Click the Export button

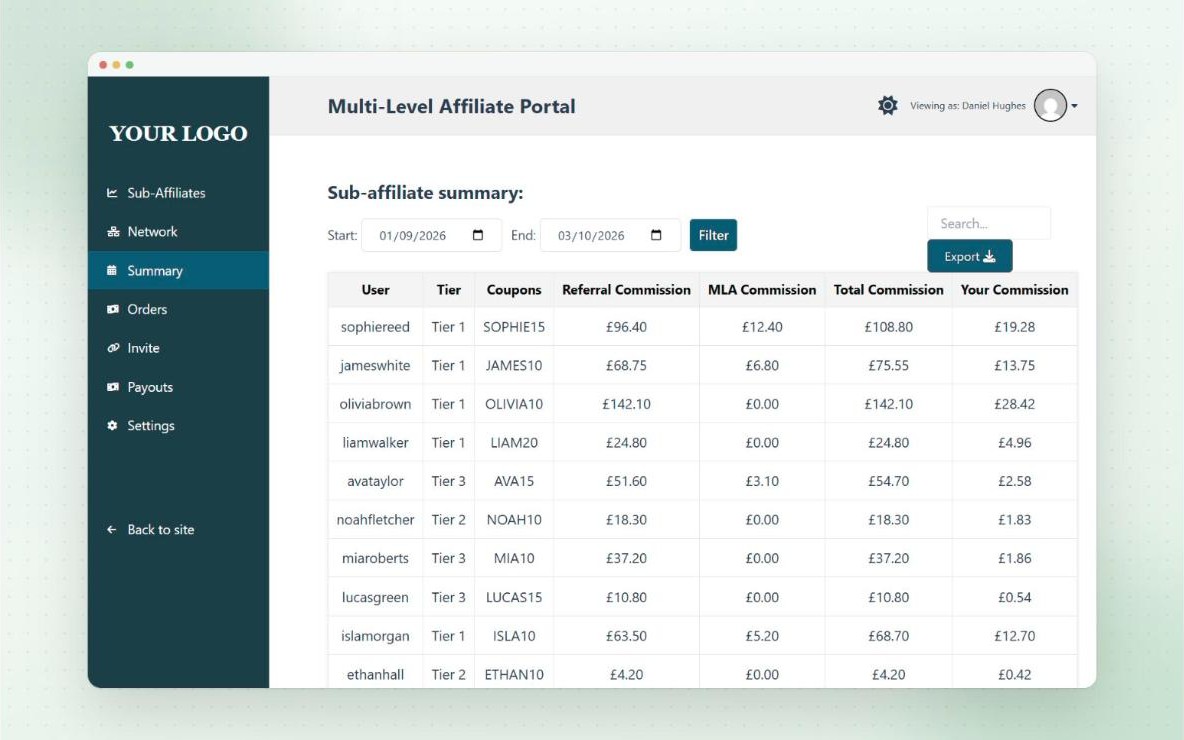(x=970, y=257)
